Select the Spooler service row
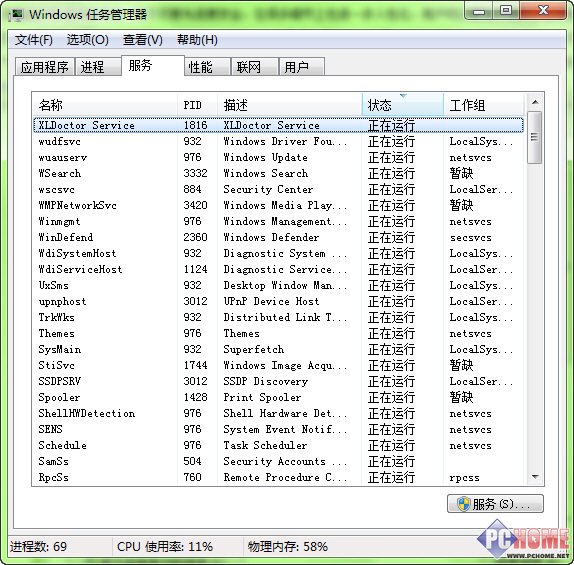 click(278, 397)
